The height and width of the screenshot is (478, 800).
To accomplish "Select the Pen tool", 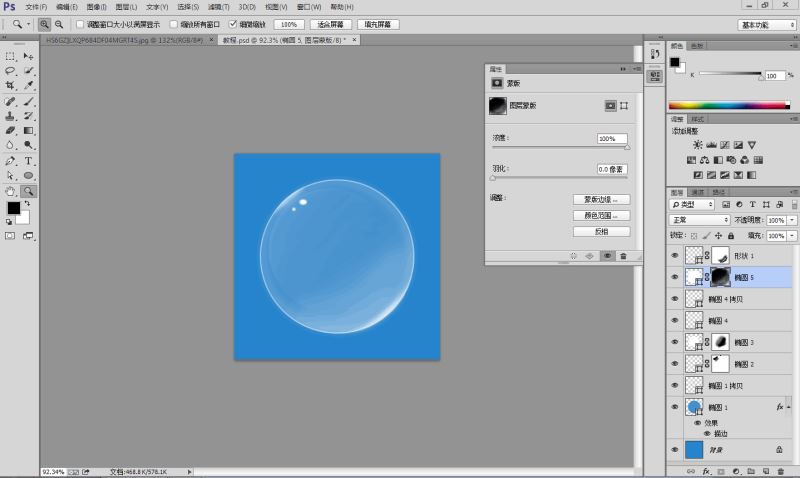I will click(x=11, y=160).
